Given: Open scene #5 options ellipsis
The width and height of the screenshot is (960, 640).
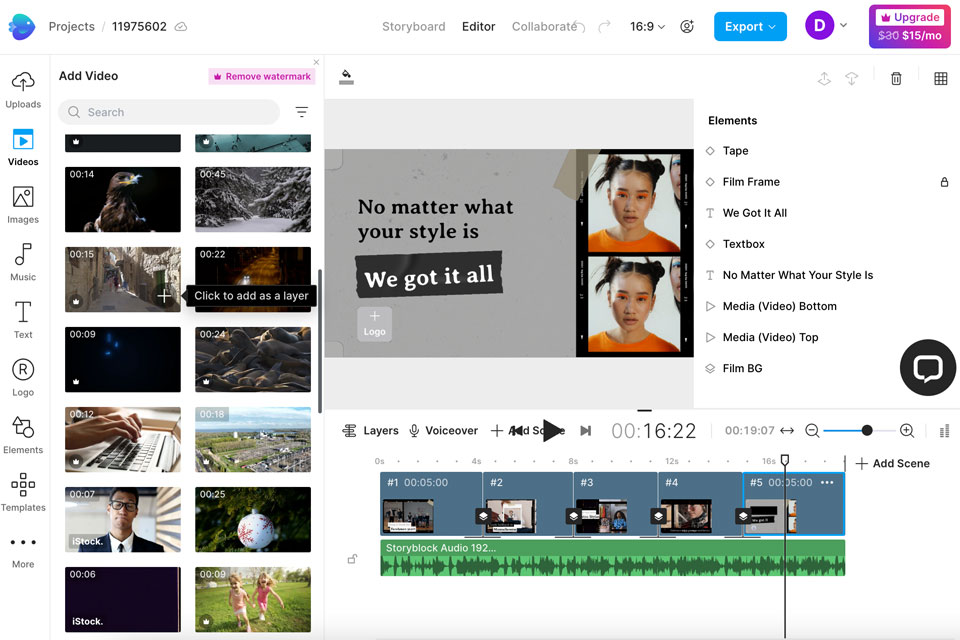Looking at the screenshot, I should coord(827,482).
